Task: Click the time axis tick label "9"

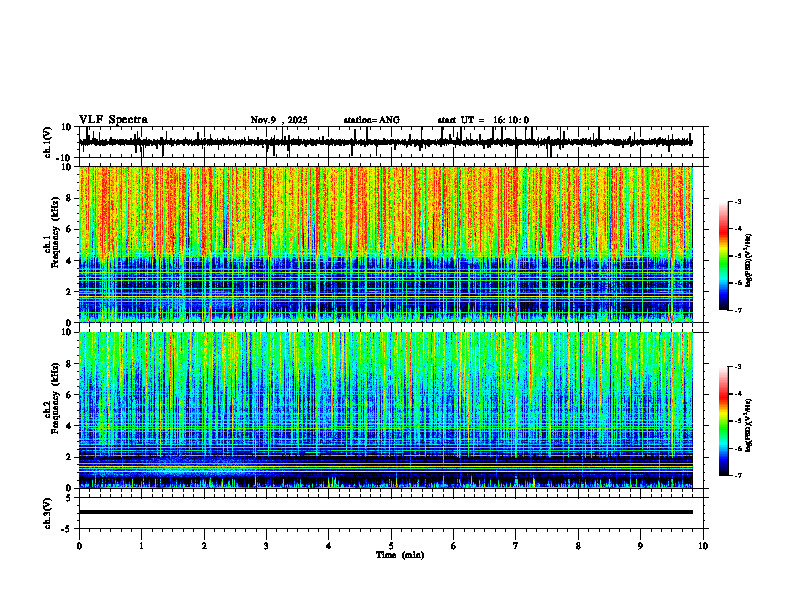Action: click(640, 546)
